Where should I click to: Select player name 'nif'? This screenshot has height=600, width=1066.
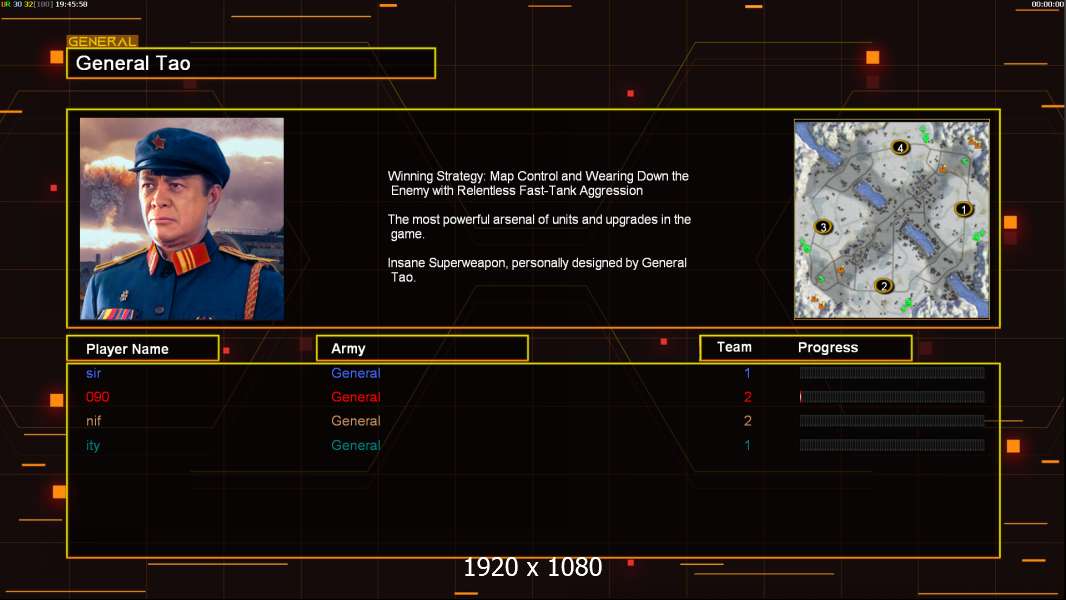pos(93,421)
